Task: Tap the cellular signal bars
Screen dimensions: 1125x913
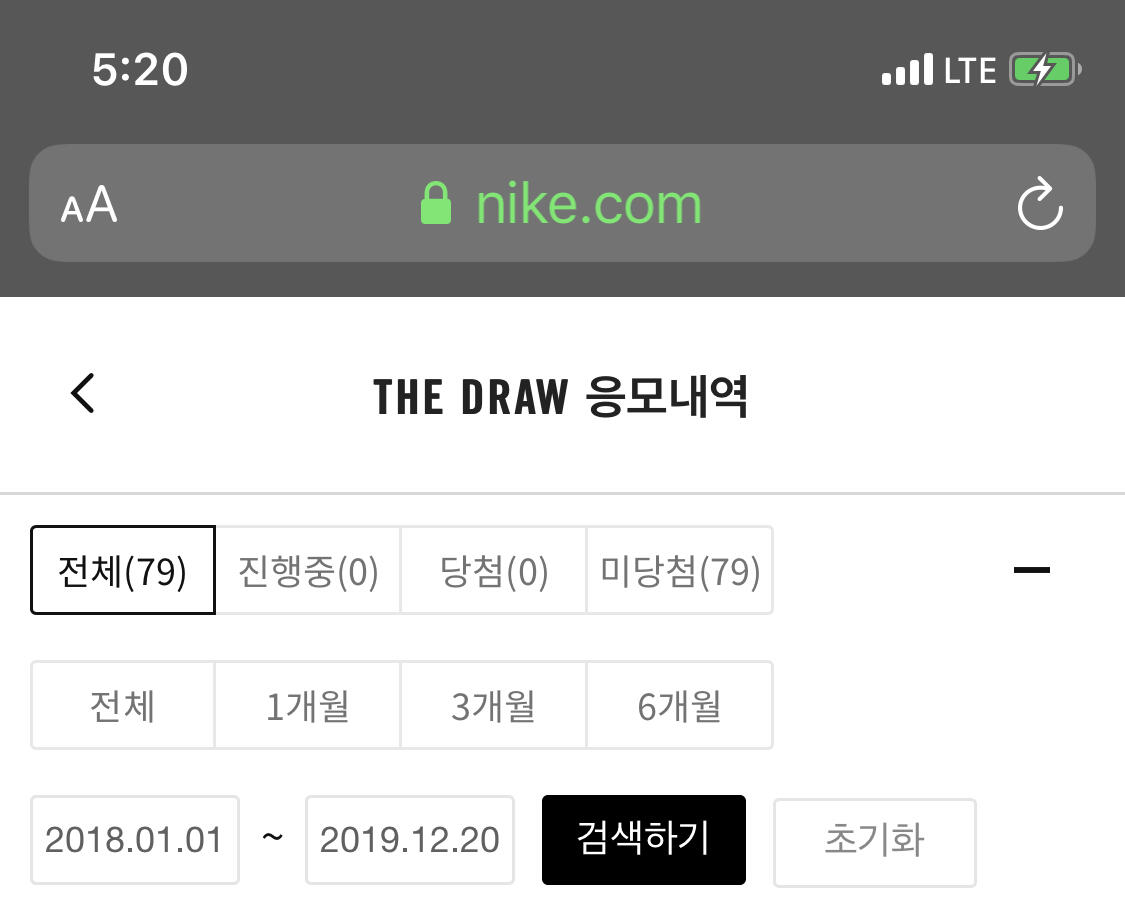Action: 907,70
